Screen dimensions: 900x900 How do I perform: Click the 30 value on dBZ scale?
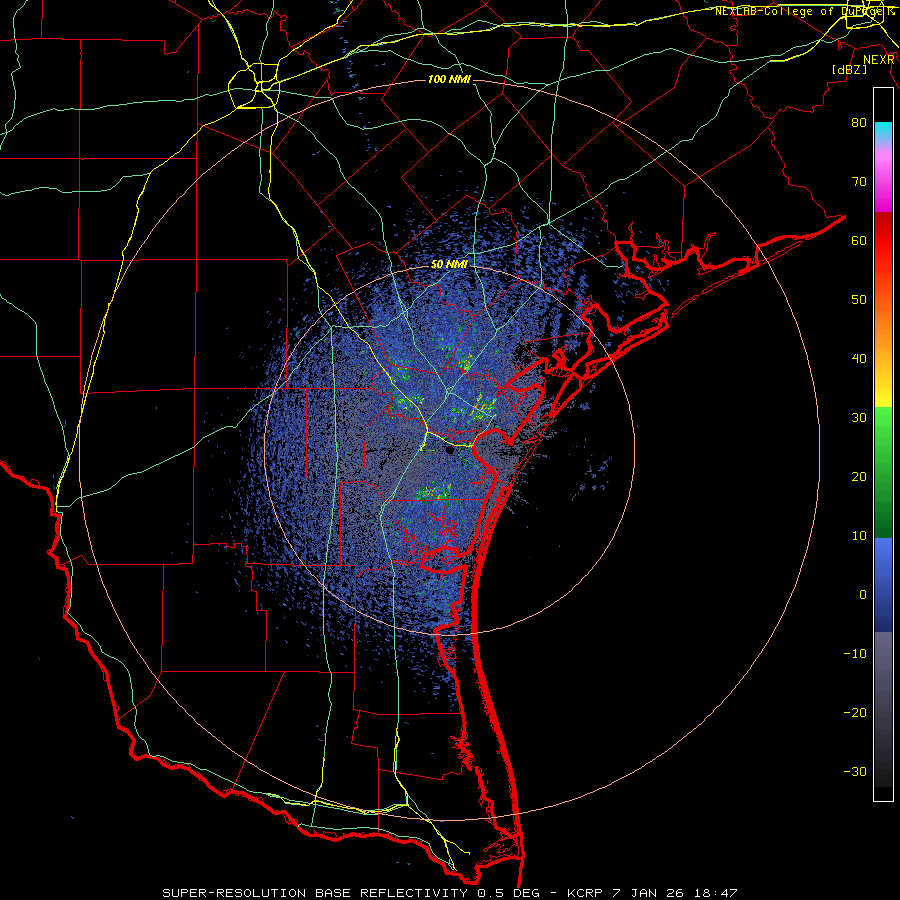[x=859, y=418]
